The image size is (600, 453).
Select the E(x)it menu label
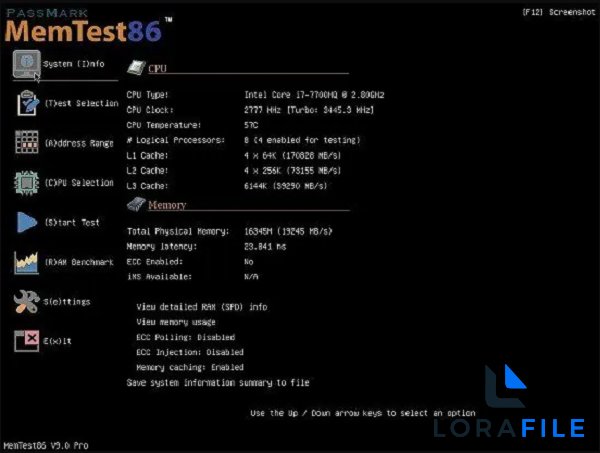pos(57,341)
